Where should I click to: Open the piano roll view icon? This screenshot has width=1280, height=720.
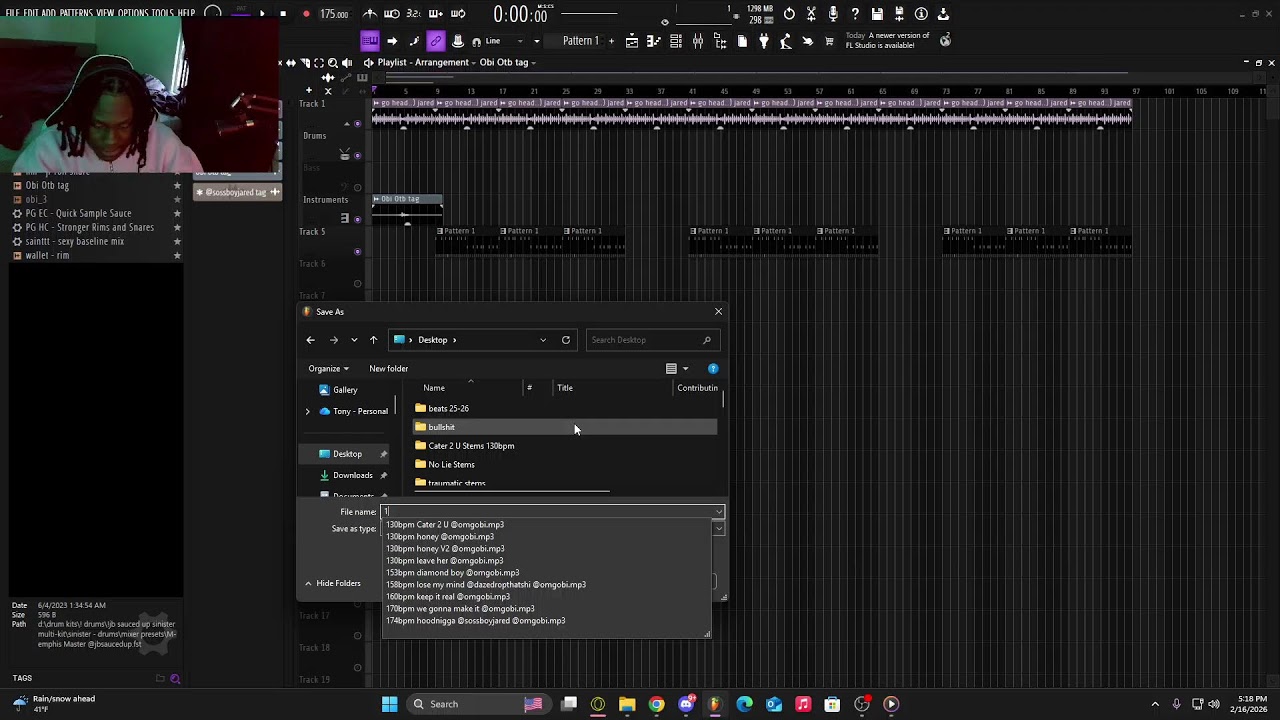click(654, 41)
